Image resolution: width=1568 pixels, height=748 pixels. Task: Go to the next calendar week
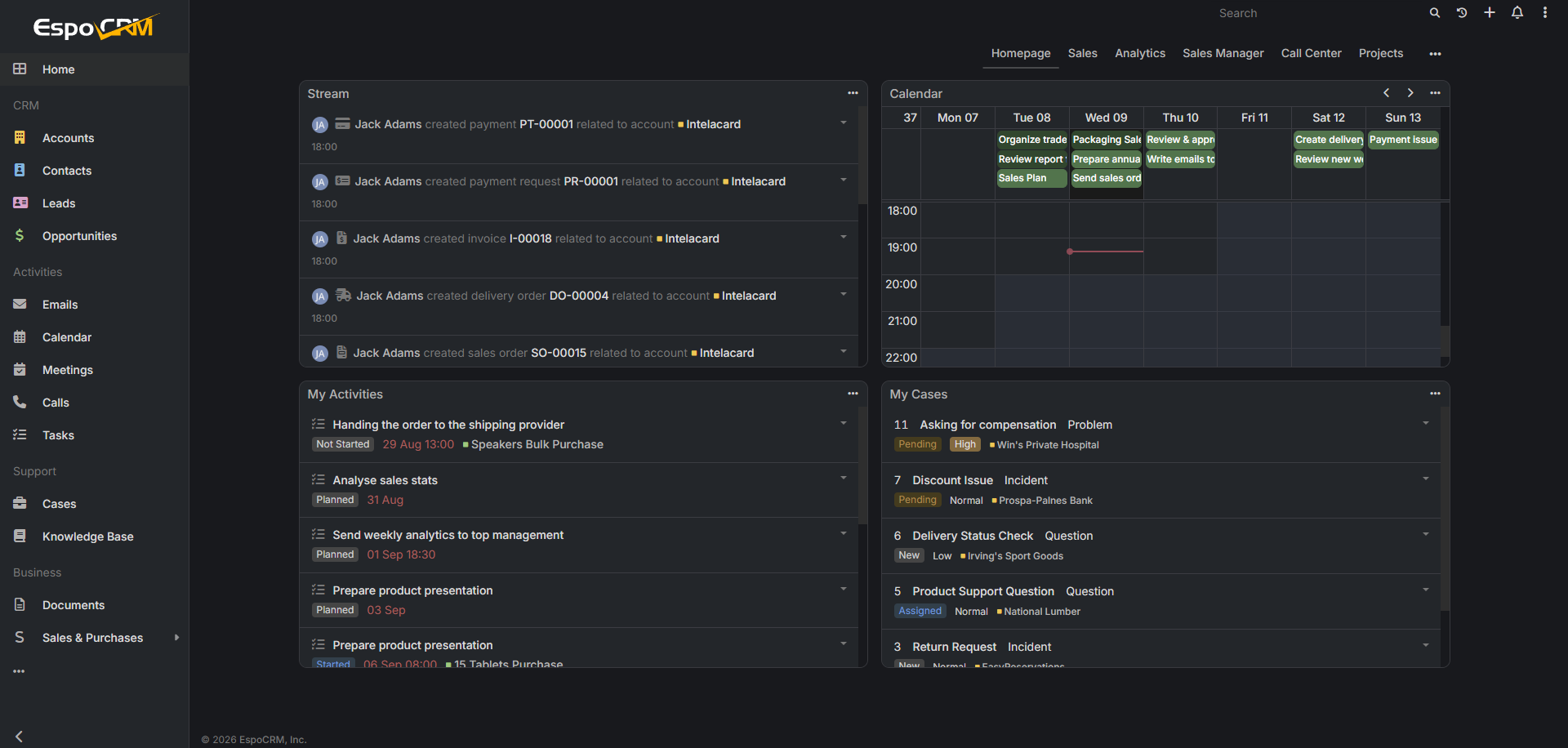coord(1410,93)
